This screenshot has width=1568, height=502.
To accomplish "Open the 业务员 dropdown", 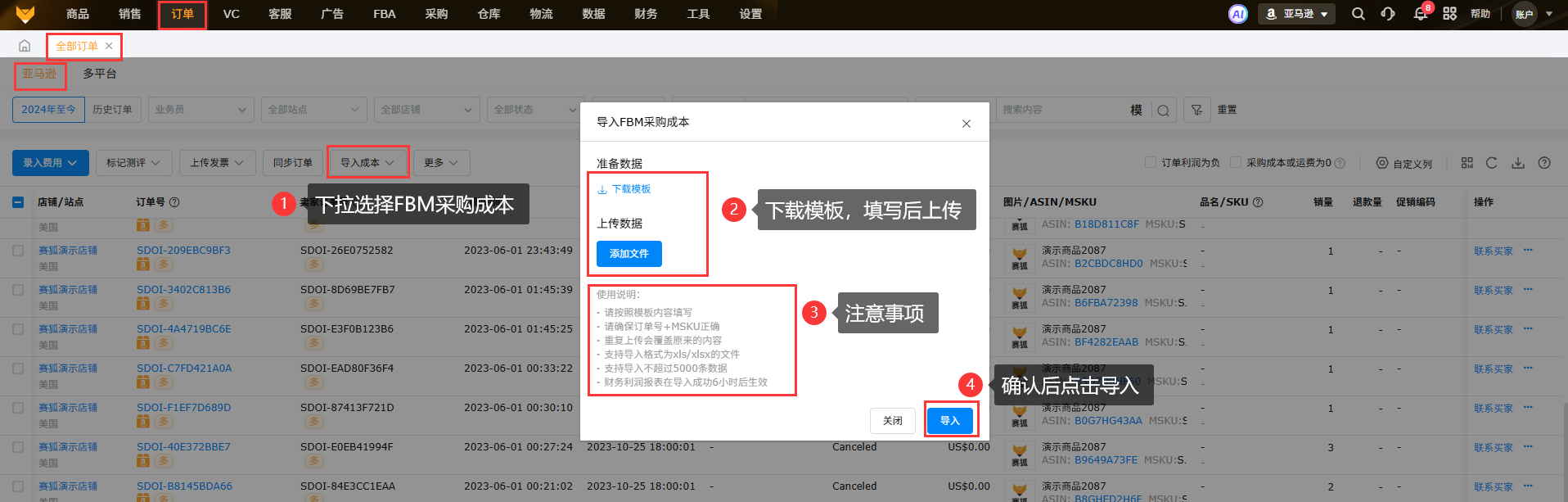I will click(x=201, y=110).
